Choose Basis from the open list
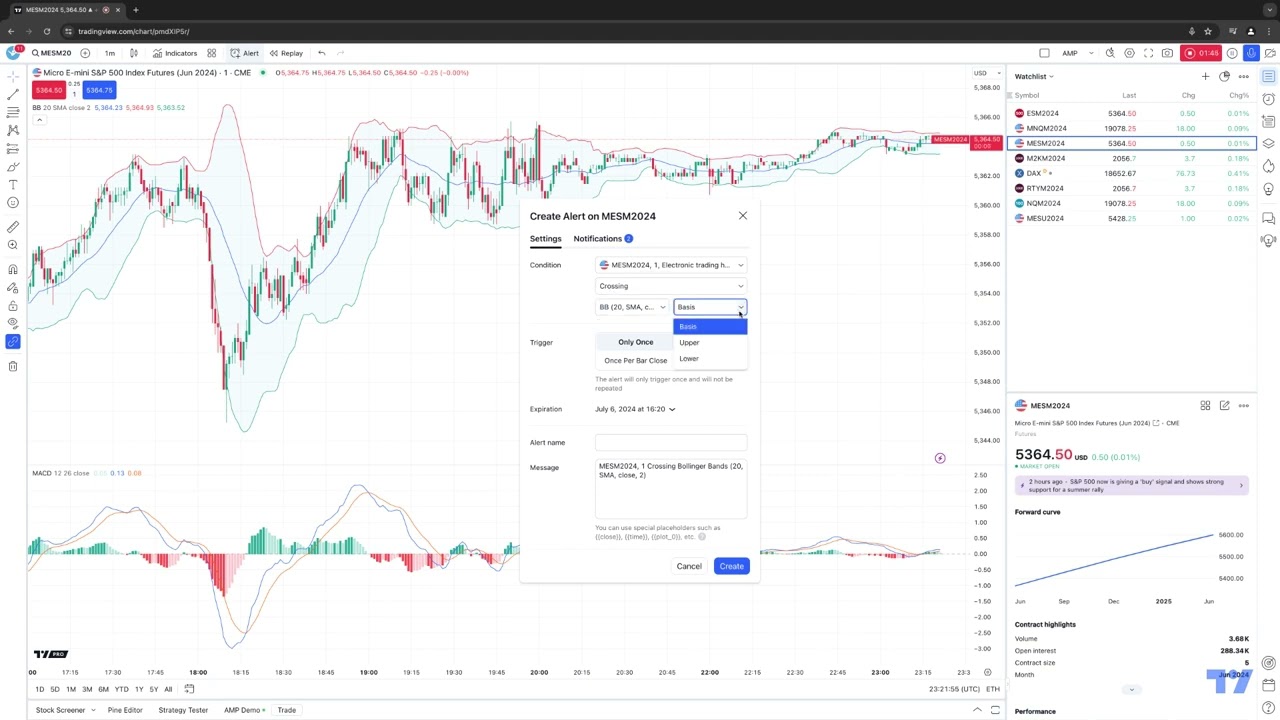 [x=710, y=327]
